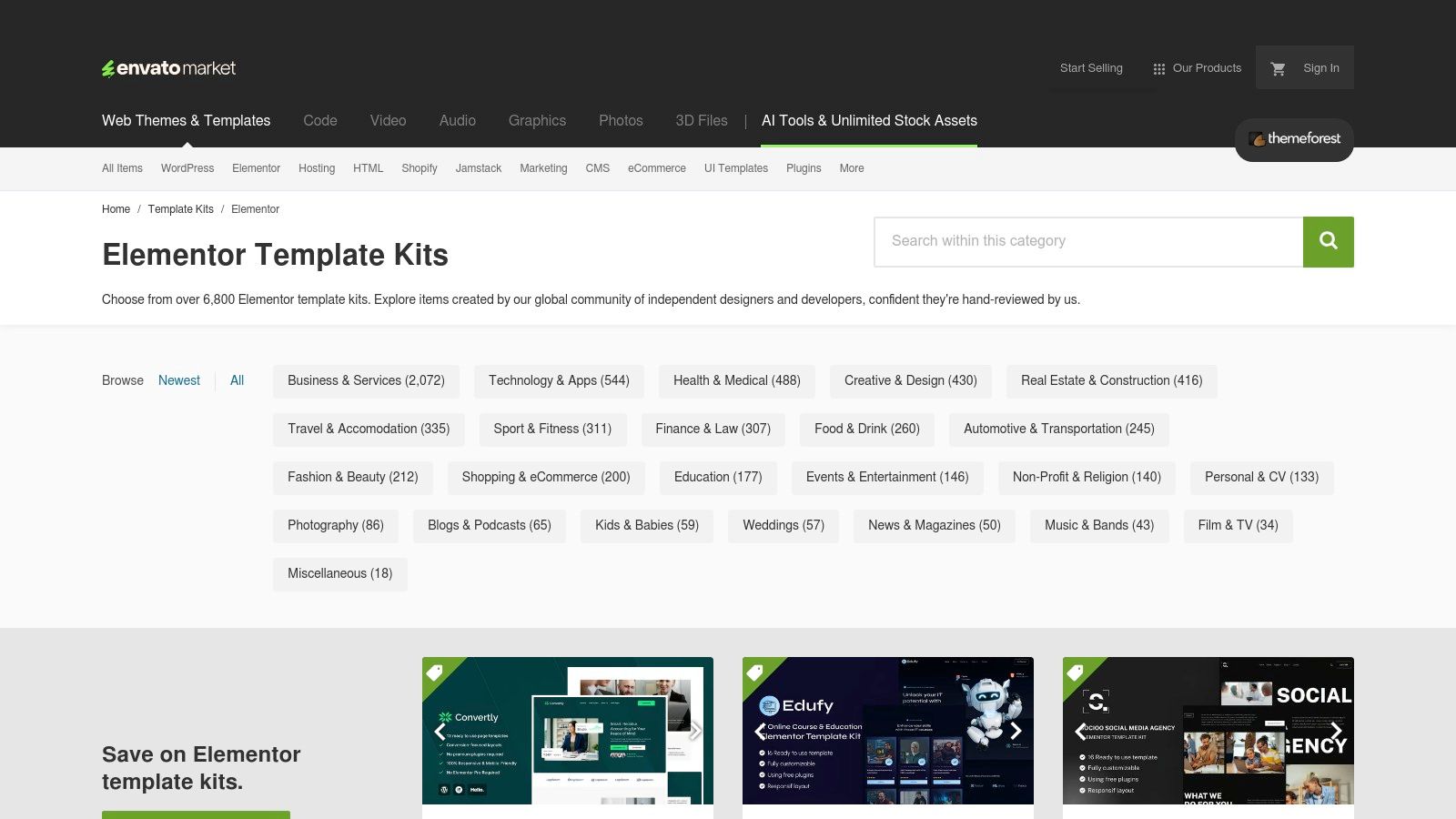1456x819 pixels.
Task: Click the left arrow on the Convertly carousel
Action: pos(440,731)
